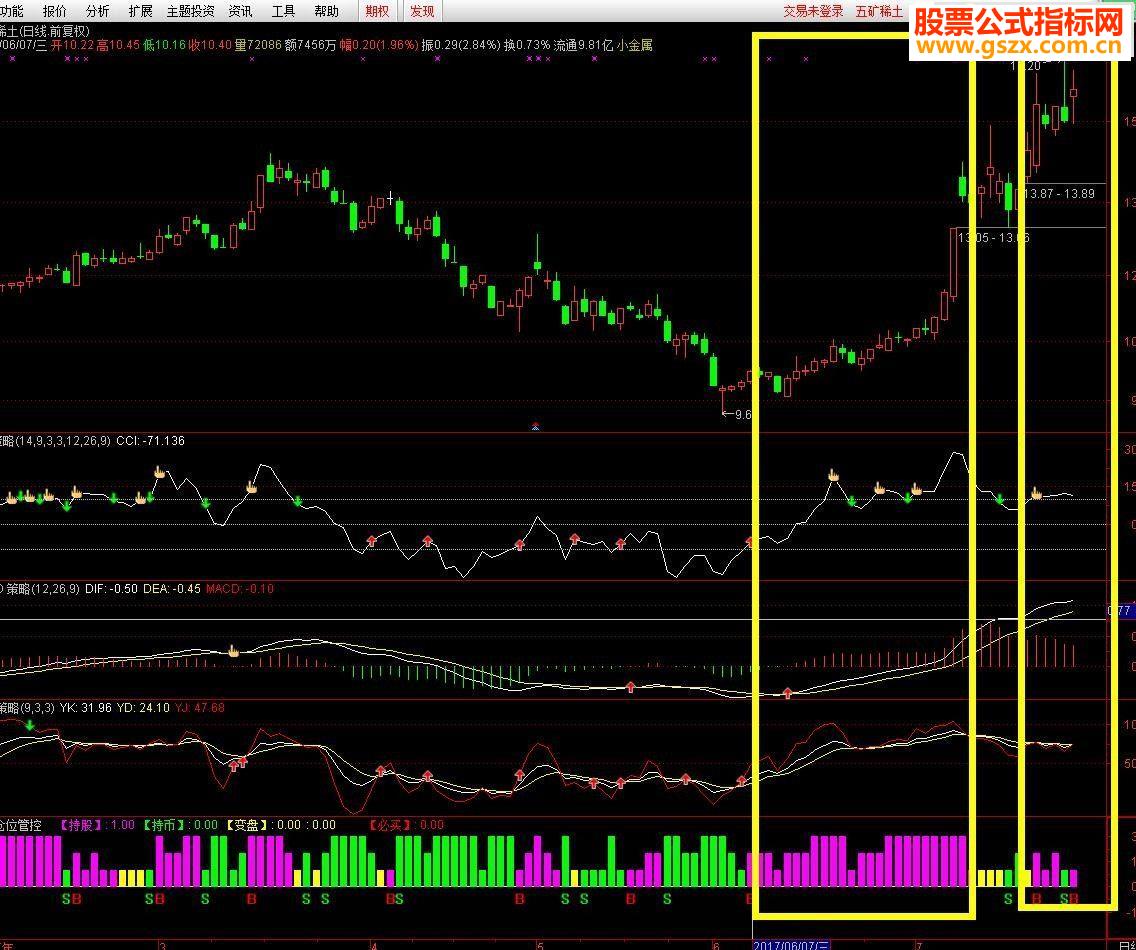Click the 换0.73% turnover value

click(x=527, y=45)
